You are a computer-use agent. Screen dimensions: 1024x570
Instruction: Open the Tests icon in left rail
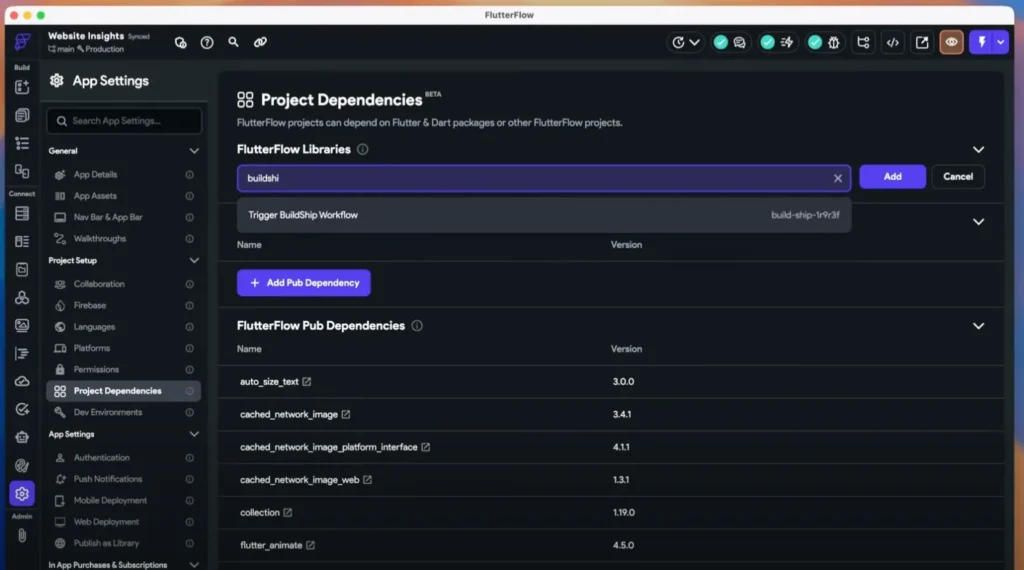[x=22, y=409]
